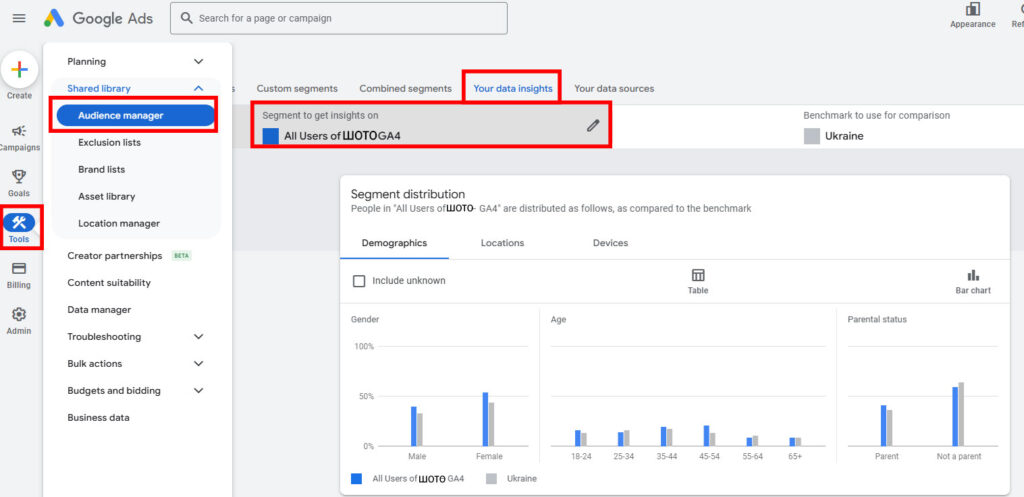The width and height of the screenshot is (1024, 497).
Task: Open the hamburger main menu
Action: pyautogui.click(x=19, y=18)
